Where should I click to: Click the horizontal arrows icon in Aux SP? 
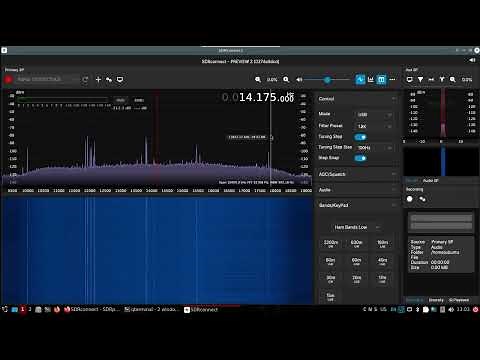pyautogui.click(x=431, y=79)
